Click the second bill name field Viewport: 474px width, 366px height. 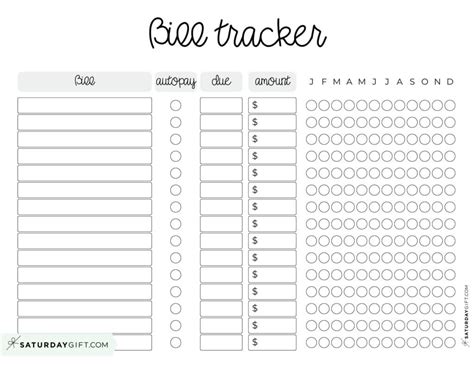(x=85, y=122)
